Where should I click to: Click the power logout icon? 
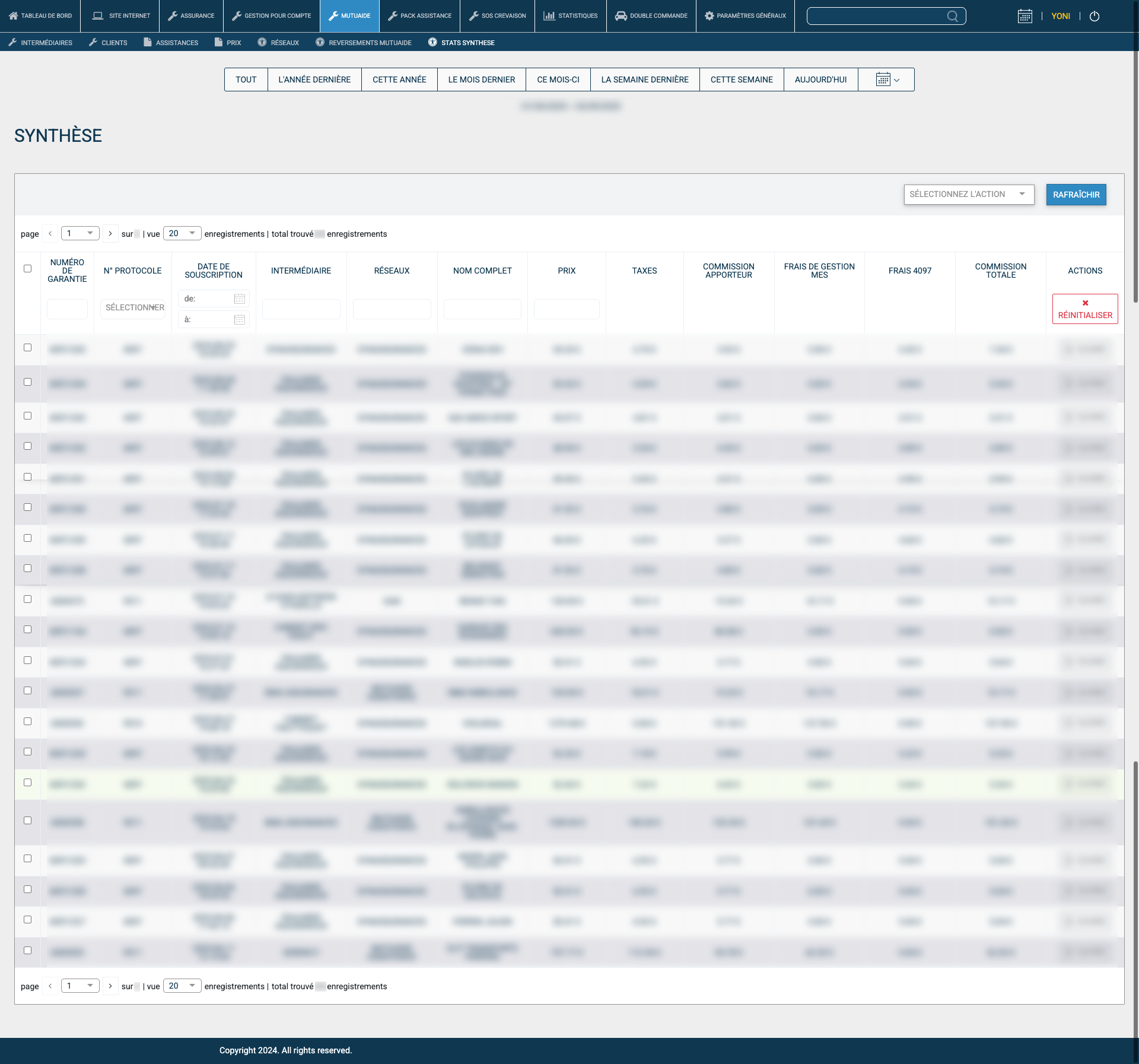point(1095,16)
